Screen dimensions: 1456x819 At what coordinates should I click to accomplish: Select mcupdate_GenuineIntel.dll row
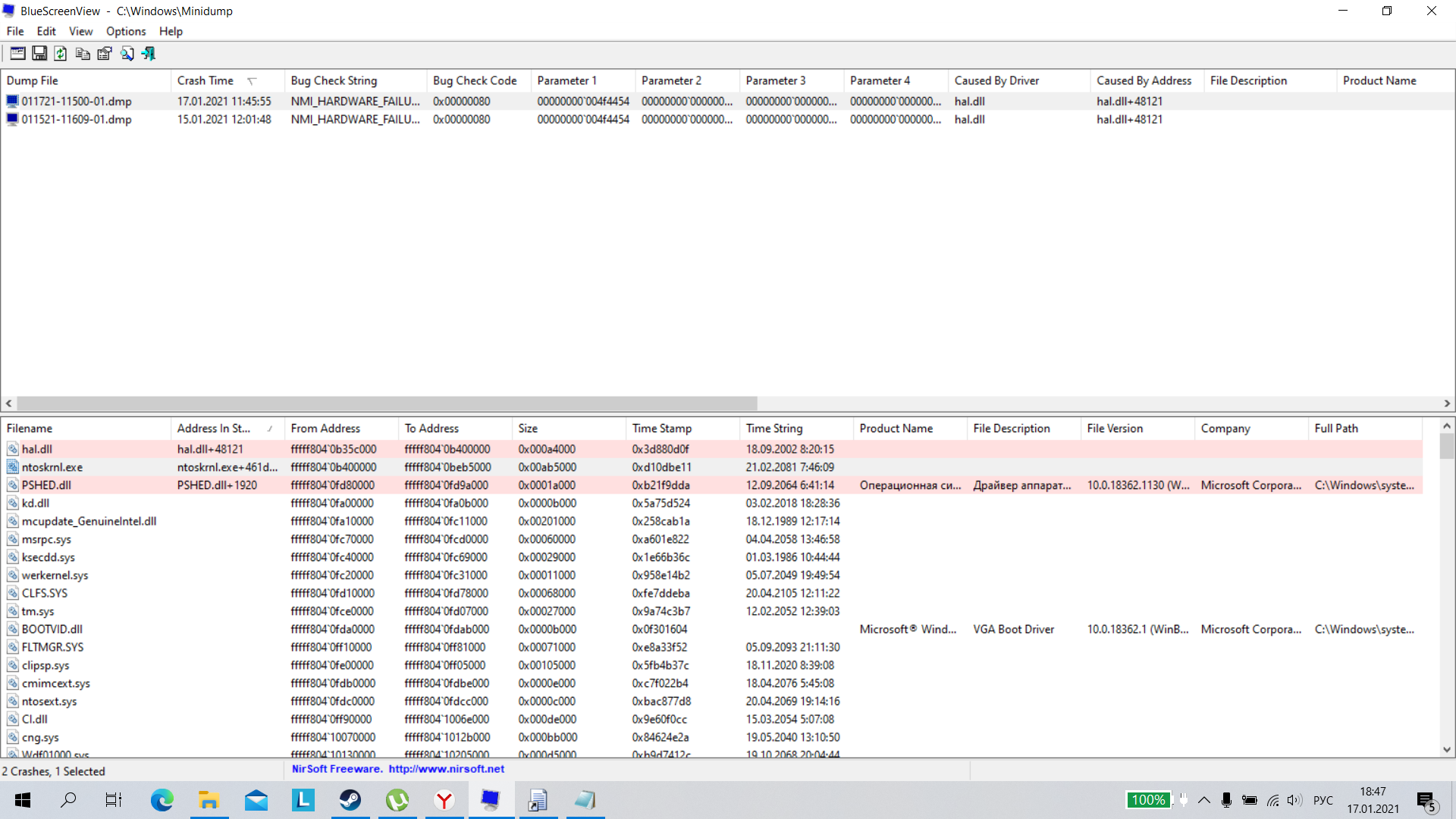point(711,521)
